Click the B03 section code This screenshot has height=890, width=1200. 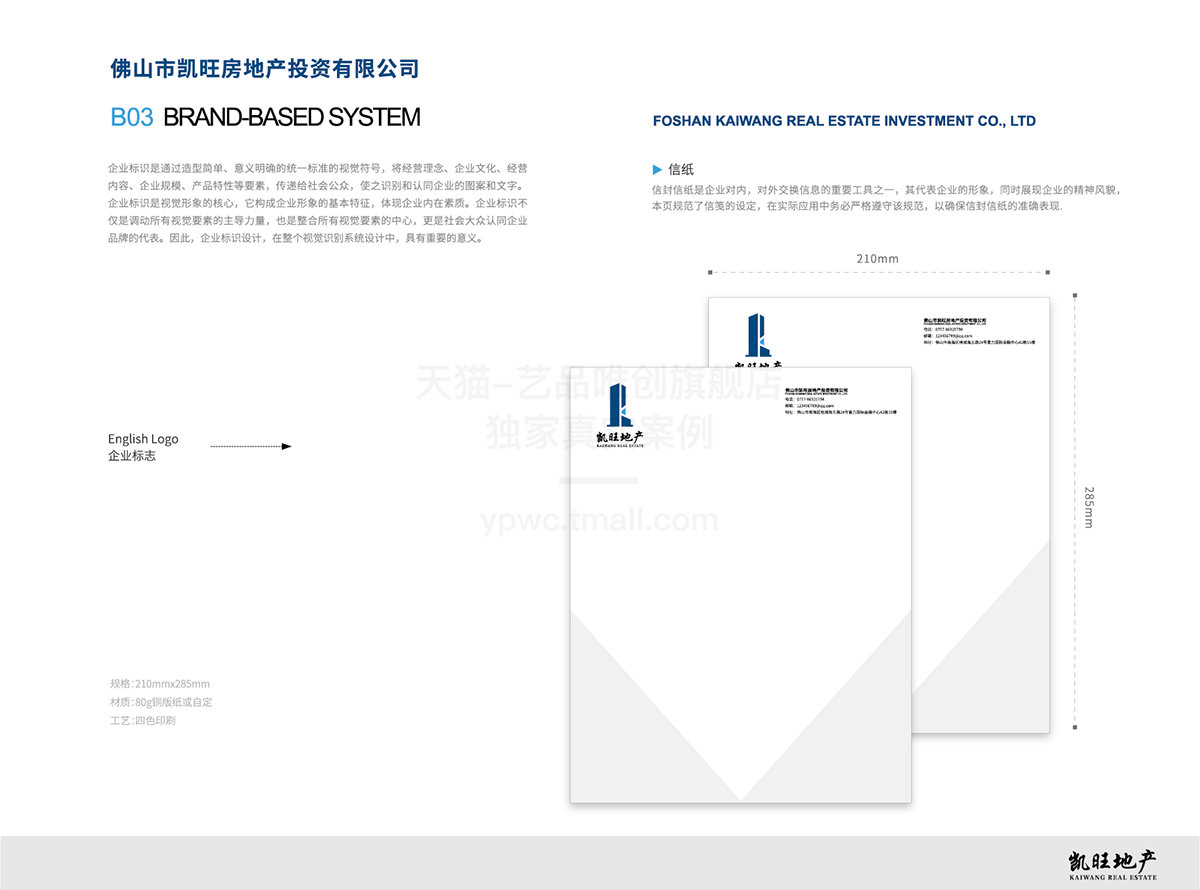coord(132,117)
